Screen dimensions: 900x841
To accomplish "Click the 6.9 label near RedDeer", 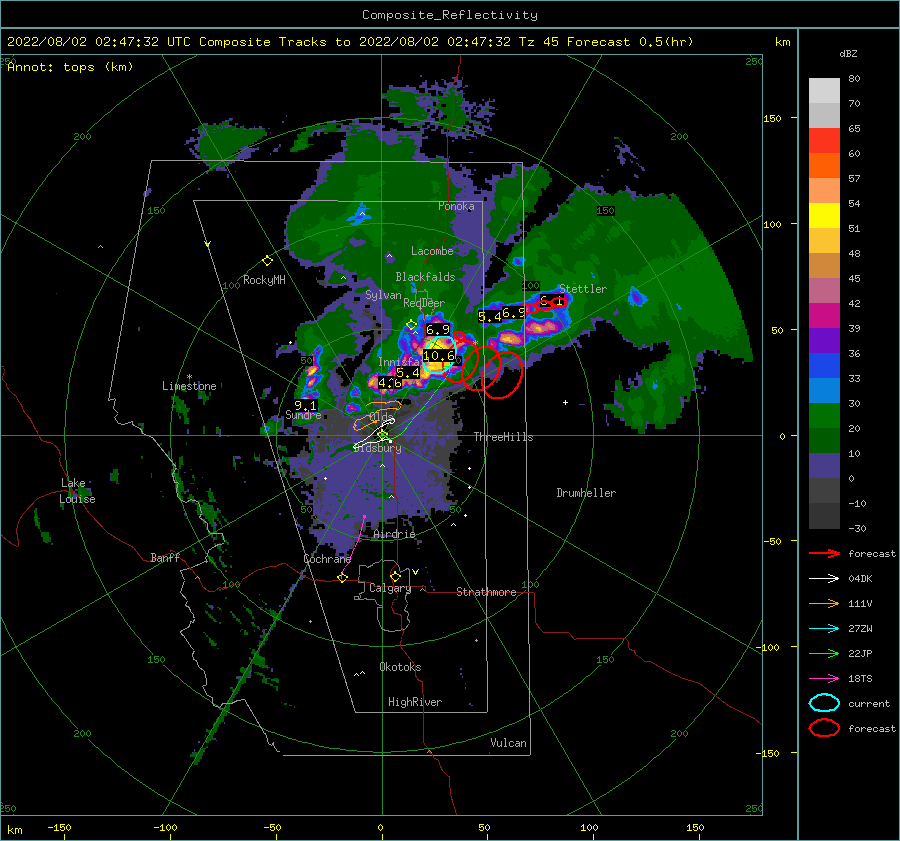I will pos(437,330).
